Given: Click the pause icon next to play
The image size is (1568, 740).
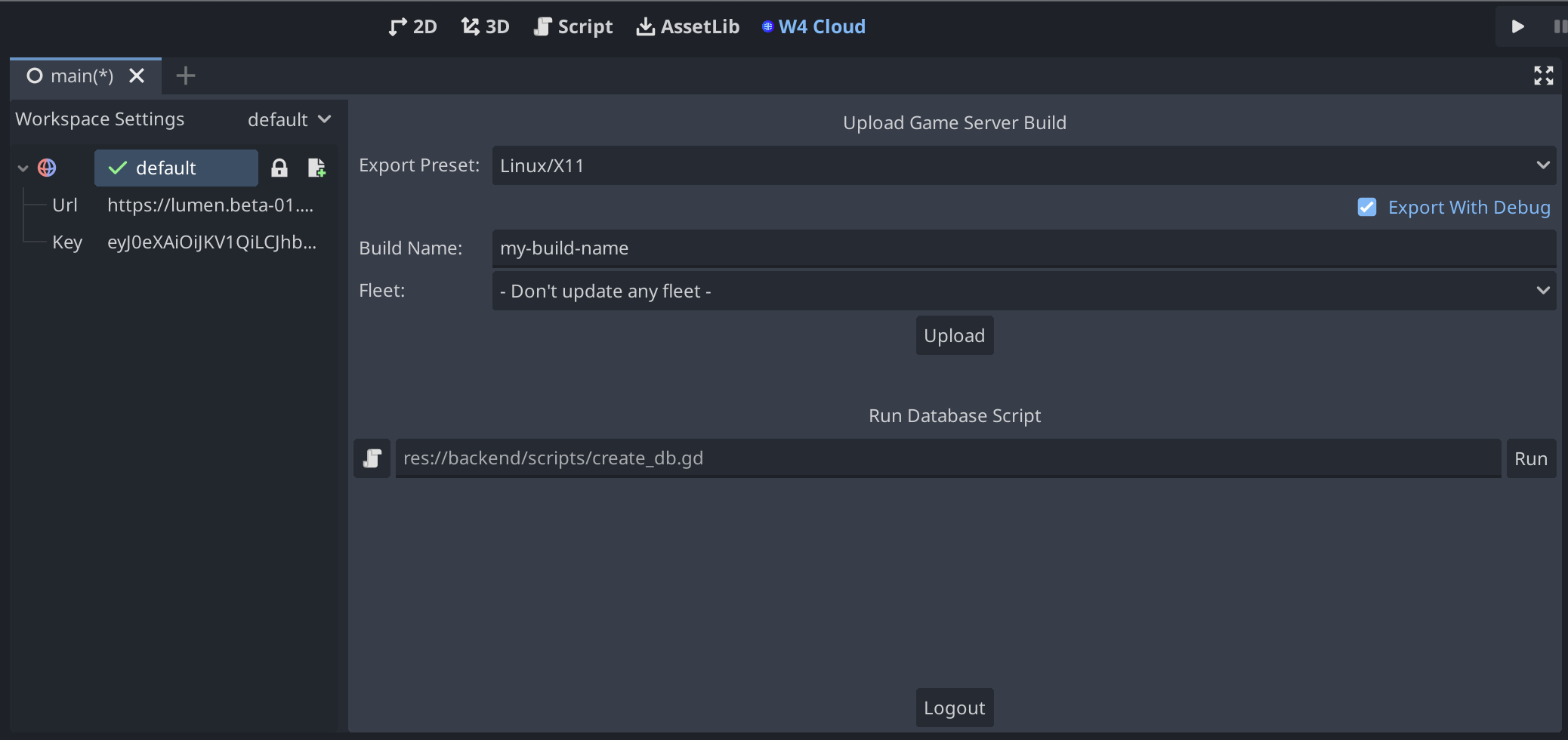Looking at the screenshot, I should pyautogui.click(x=1562, y=26).
